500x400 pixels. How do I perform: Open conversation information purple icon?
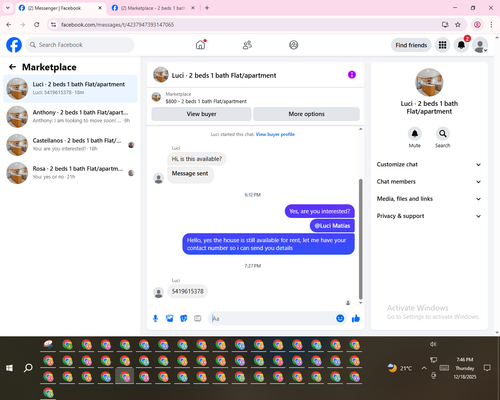352,75
